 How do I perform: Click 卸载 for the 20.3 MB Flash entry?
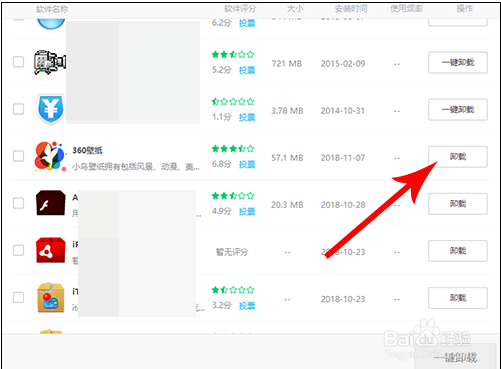tap(458, 204)
